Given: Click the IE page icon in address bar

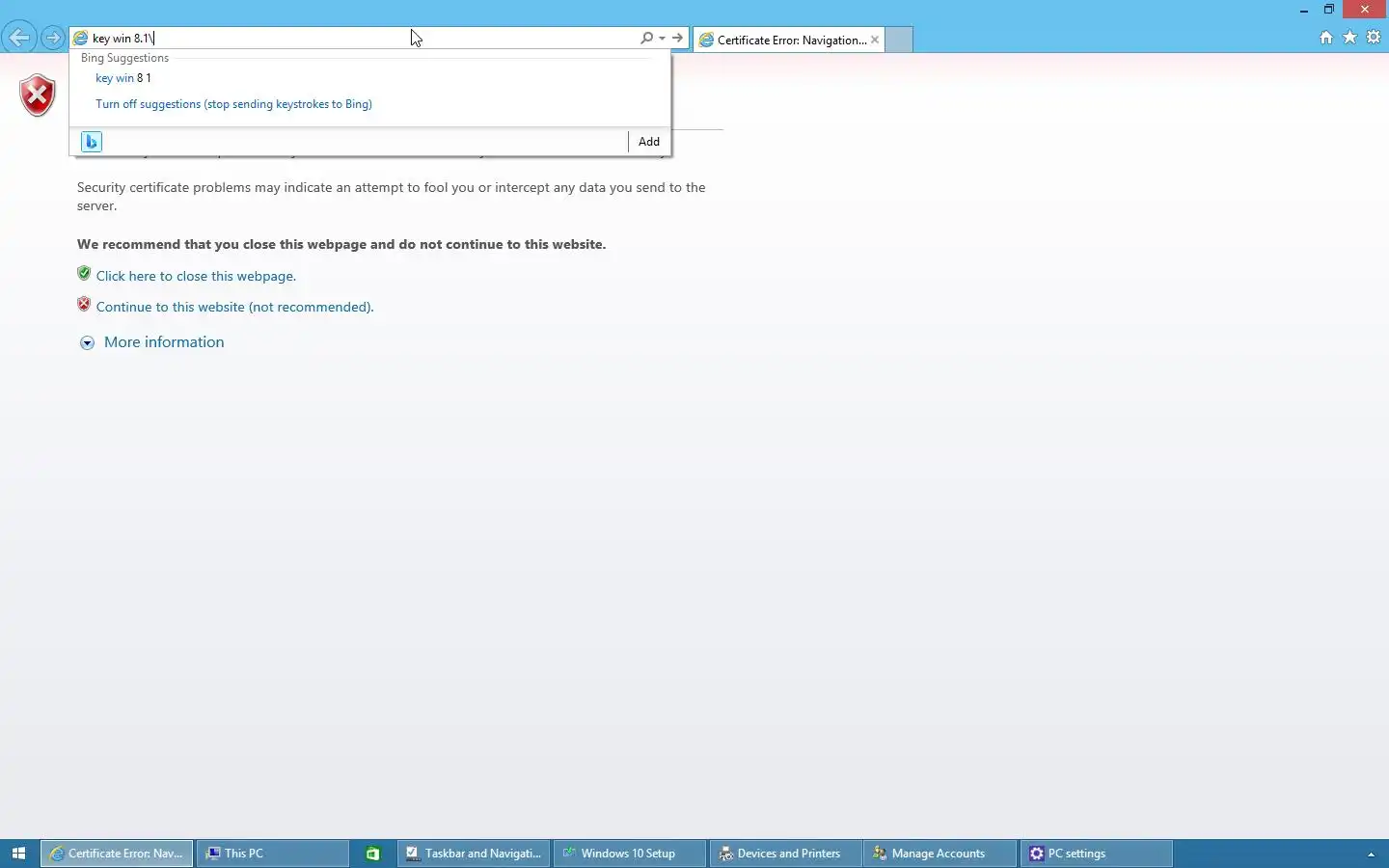Looking at the screenshot, I should (81, 39).
